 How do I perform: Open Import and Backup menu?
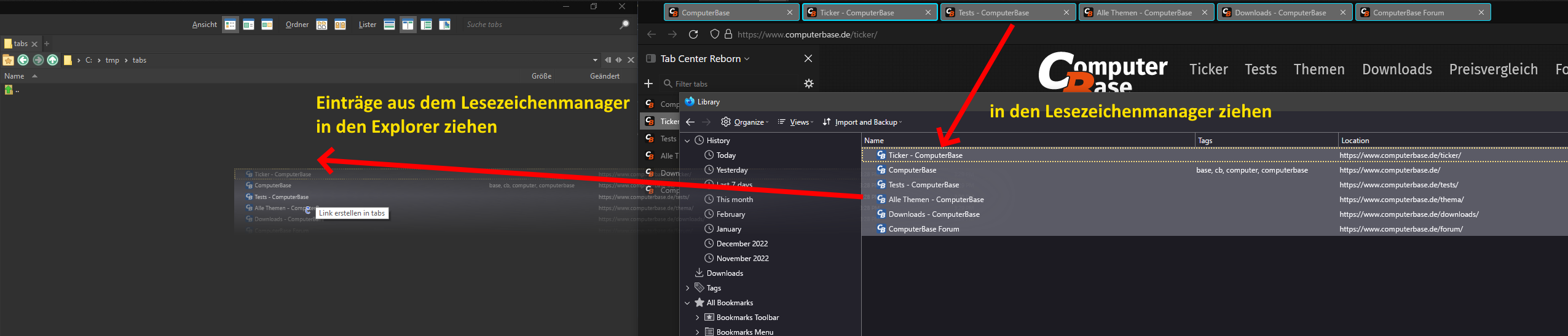[862, 122]
